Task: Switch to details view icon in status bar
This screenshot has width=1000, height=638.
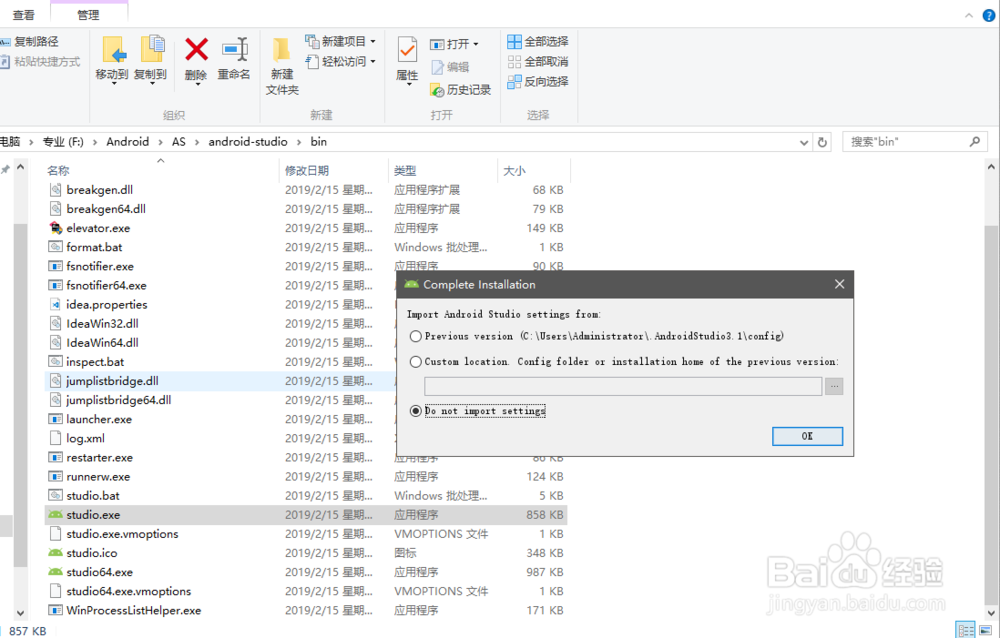Action: 966,630
